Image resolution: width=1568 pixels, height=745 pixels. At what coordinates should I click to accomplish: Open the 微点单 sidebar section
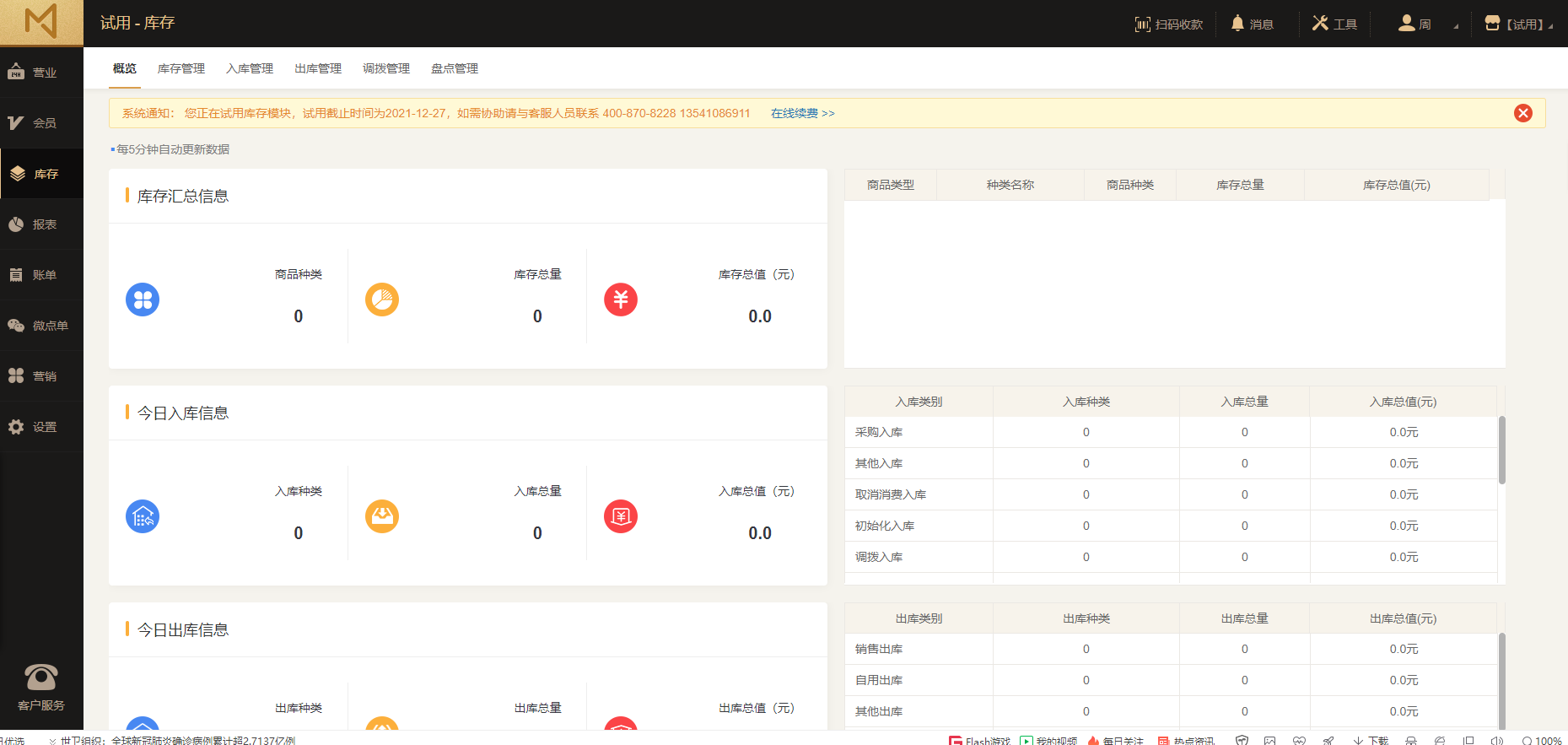(41, 326)
